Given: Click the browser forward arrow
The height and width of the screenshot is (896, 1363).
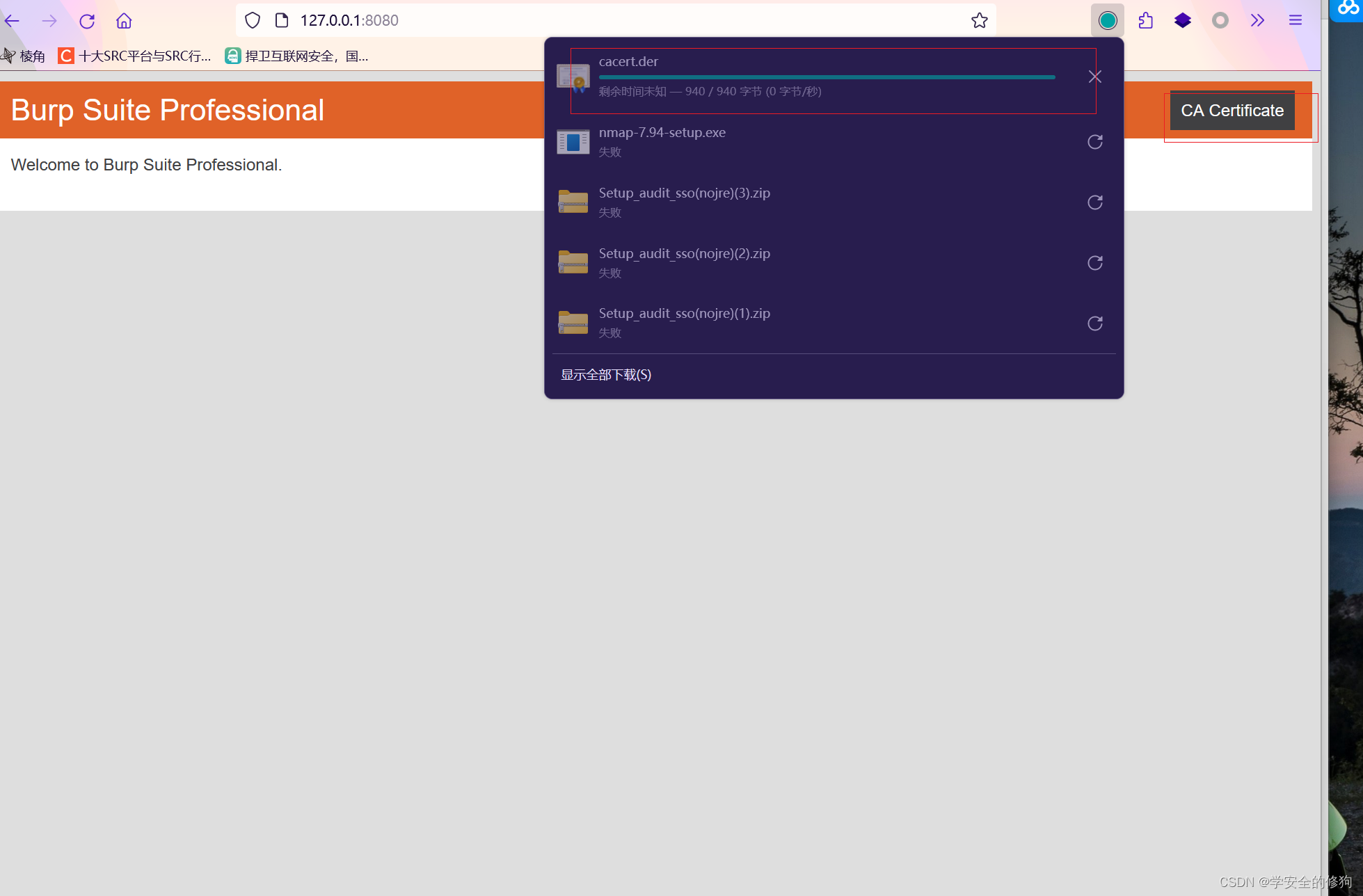Looking at the screenshot, I should tap(49, 21).
